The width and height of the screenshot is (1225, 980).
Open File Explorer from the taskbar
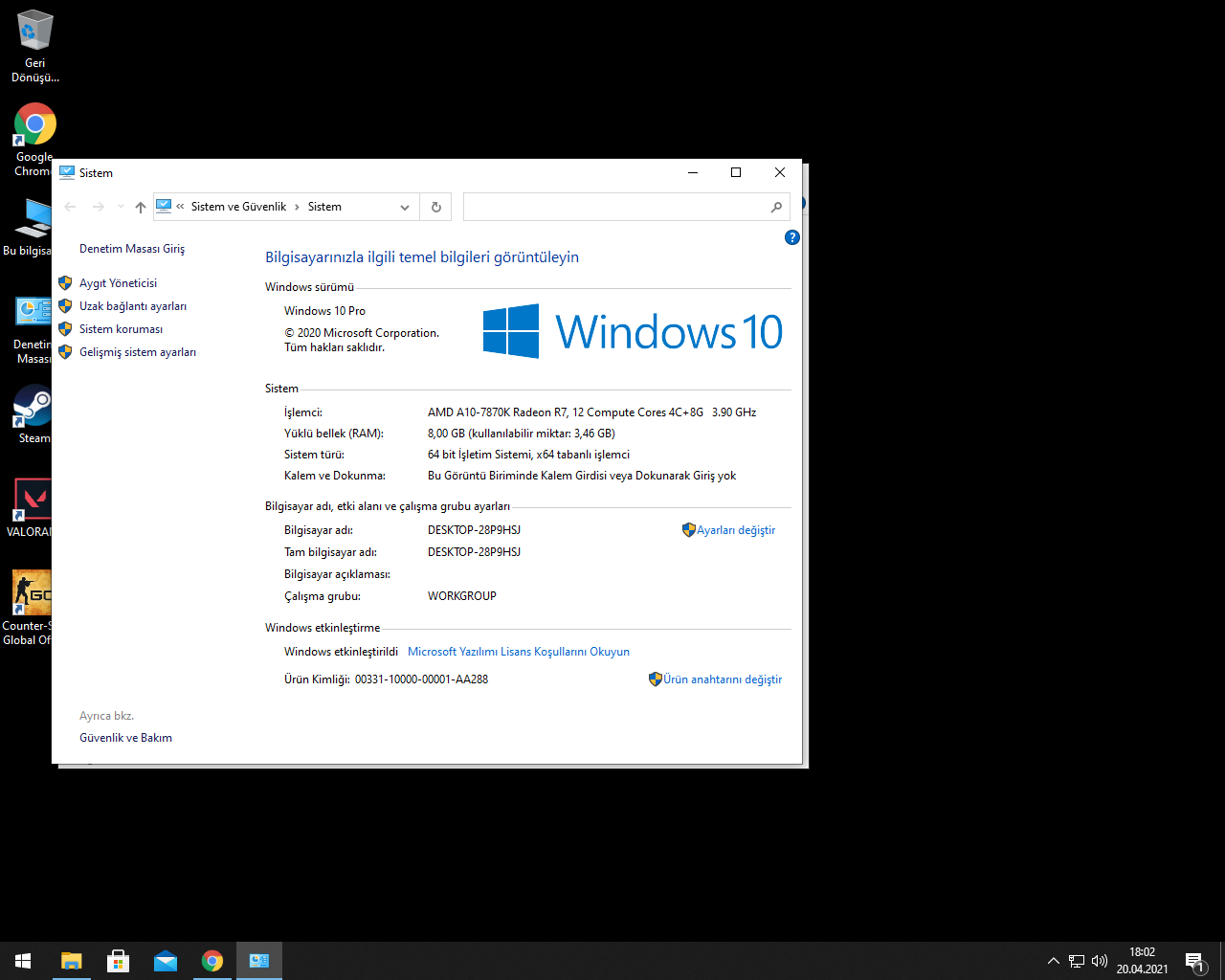click(72, 961)
